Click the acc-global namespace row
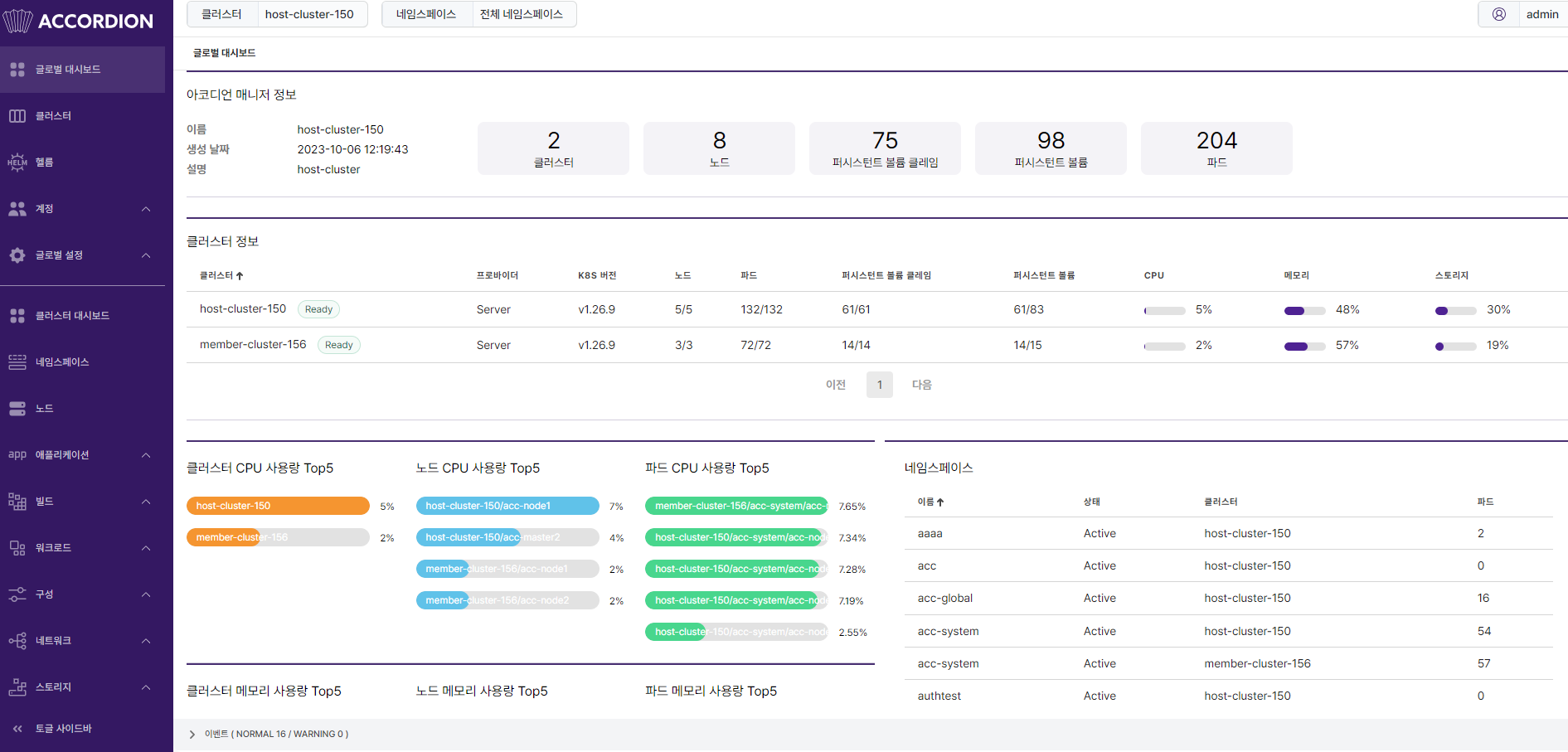The height and width of the screenshot is (752, 1568). pyautogui.click(x=1228, y=598)
